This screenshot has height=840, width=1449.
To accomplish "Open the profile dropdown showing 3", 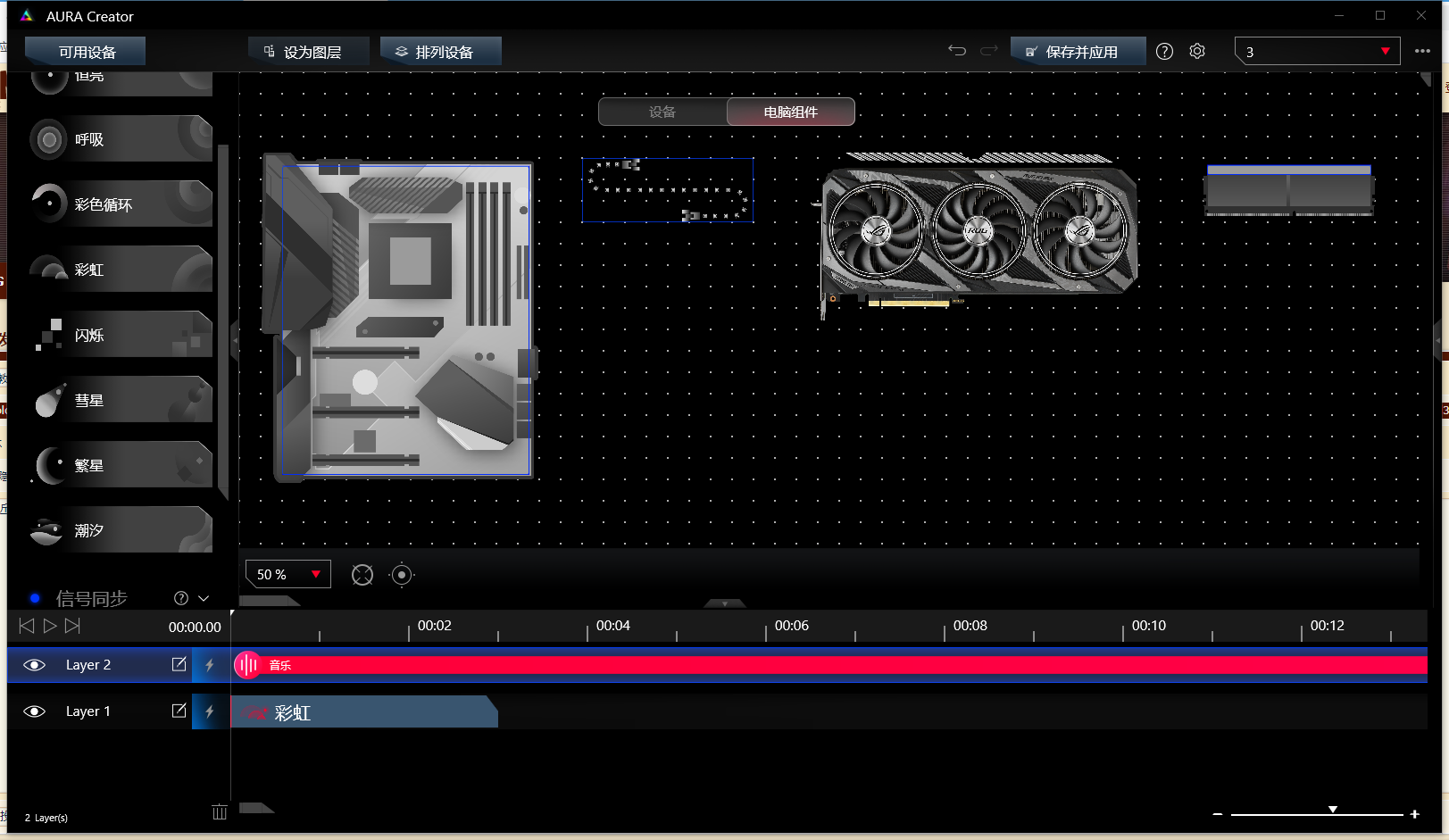I will coord(1317,52).
